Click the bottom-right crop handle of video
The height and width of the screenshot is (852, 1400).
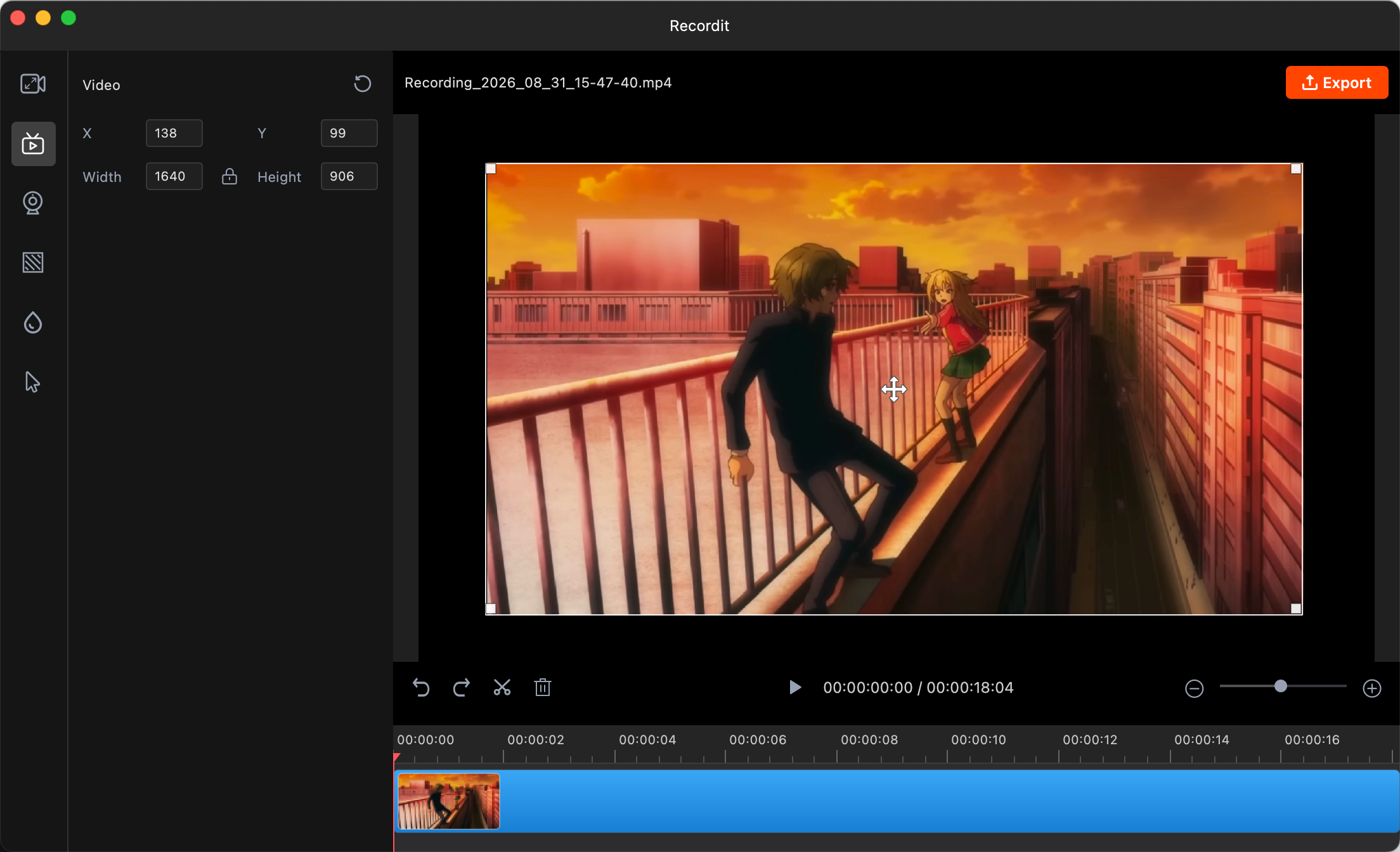click(x=1296, y=609)
